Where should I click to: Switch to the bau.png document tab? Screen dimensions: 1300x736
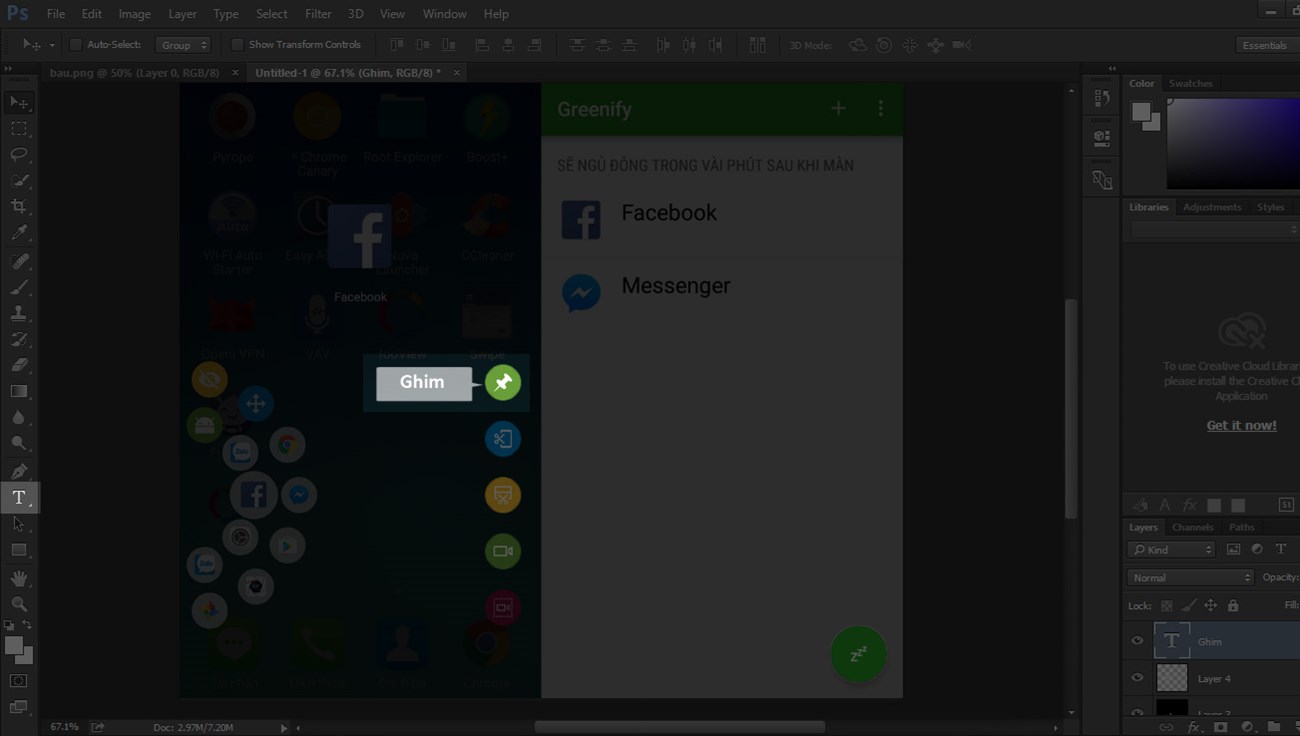[134, 73]
